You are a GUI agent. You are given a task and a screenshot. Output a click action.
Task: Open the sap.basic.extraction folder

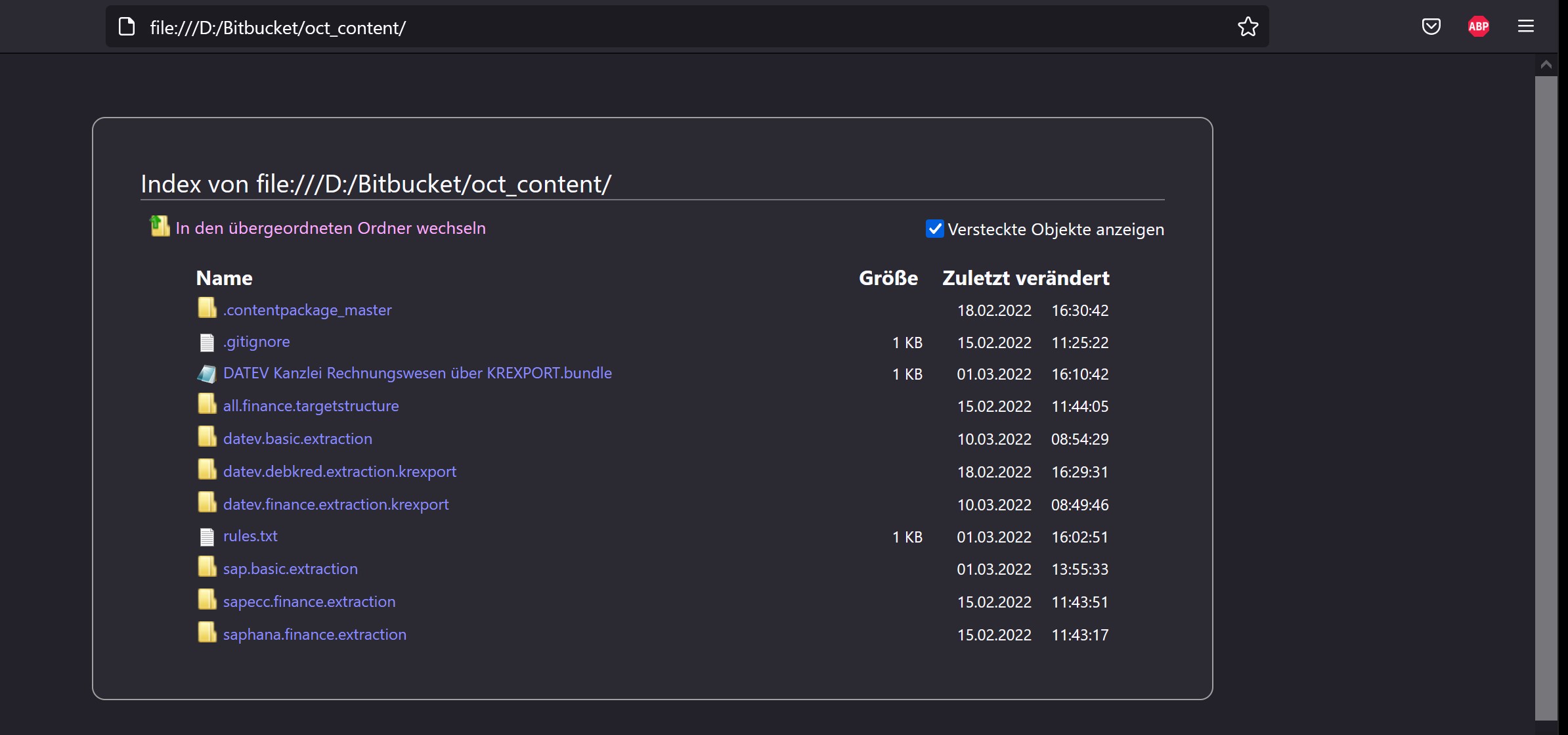click(290, 569)
